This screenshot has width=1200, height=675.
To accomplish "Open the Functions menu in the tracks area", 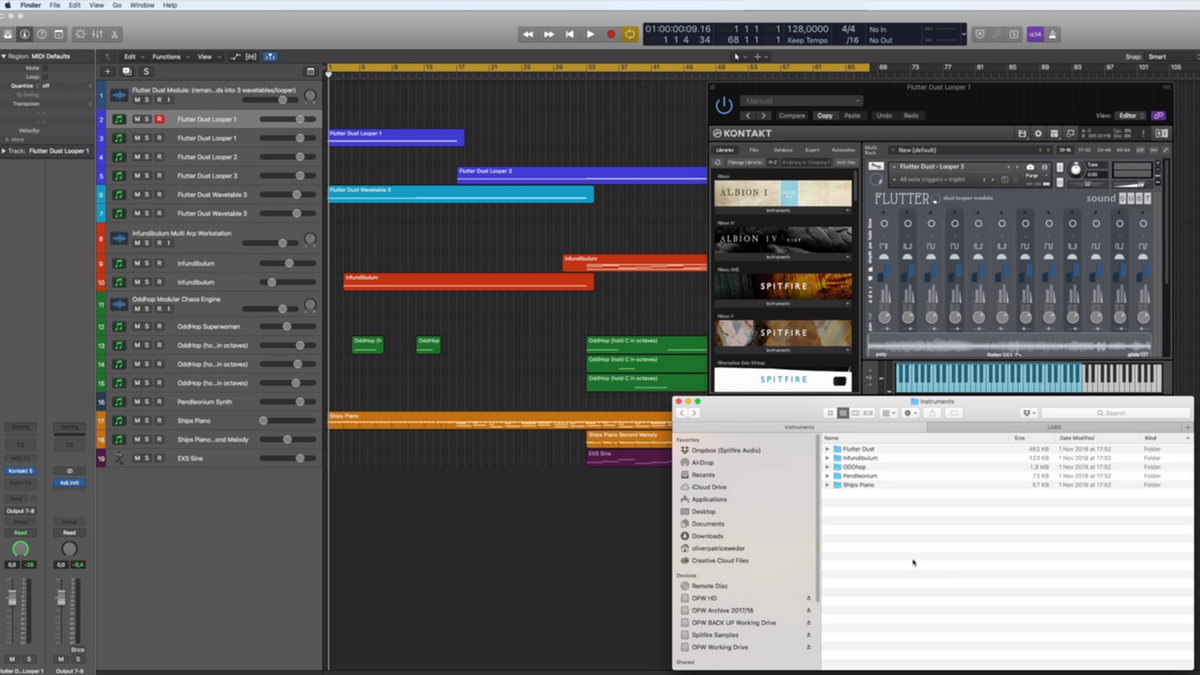I will coord(169,57).
